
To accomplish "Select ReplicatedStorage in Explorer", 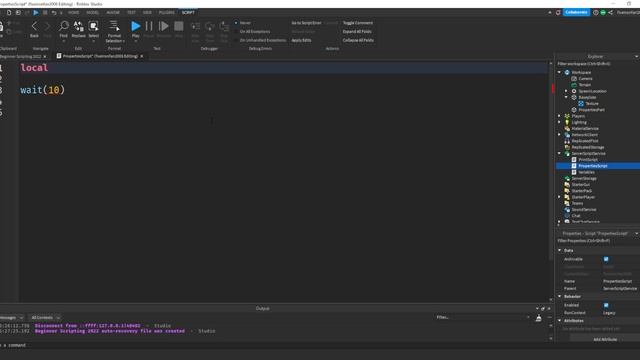I will 587,147.
